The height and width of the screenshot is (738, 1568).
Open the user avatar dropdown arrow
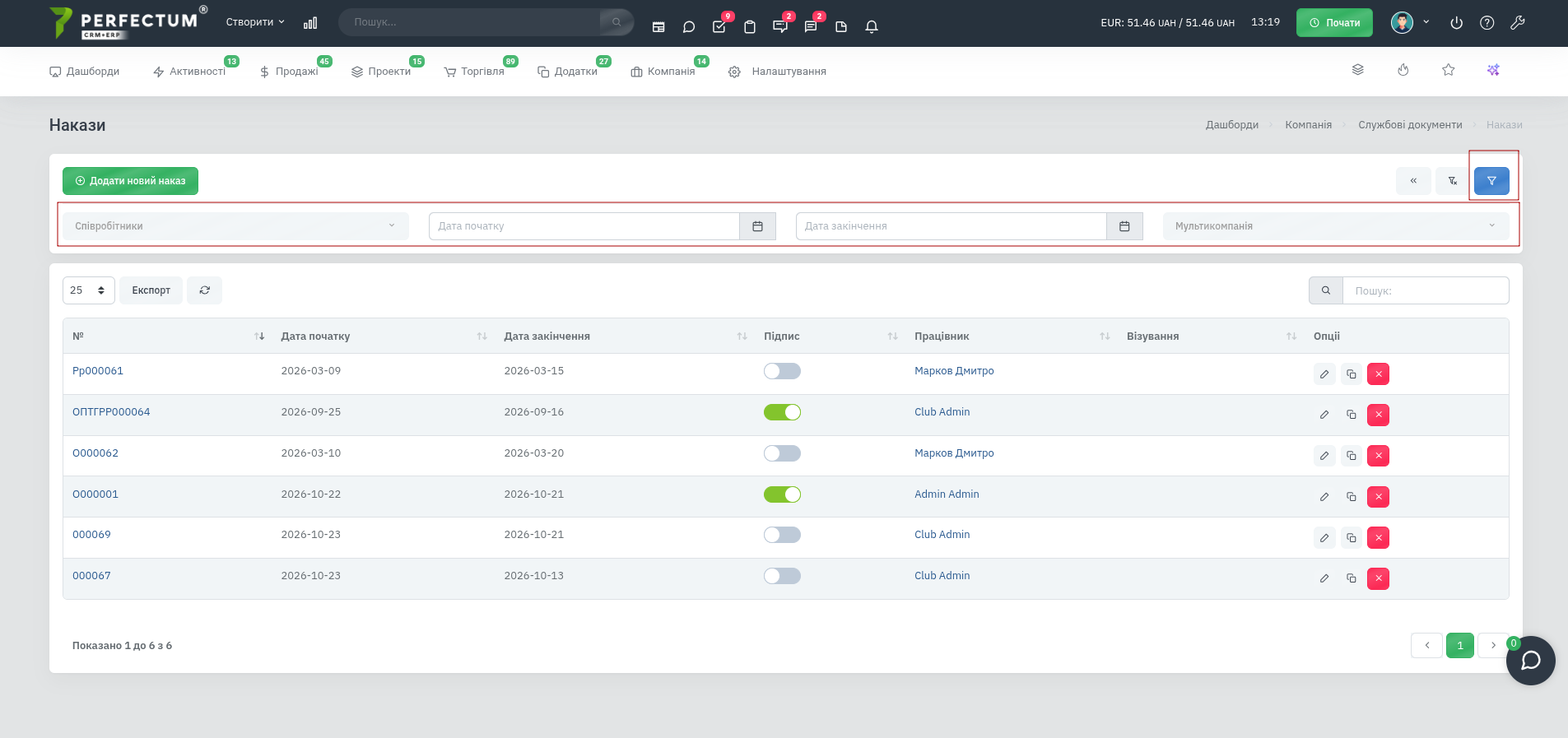coord(1426,22)
